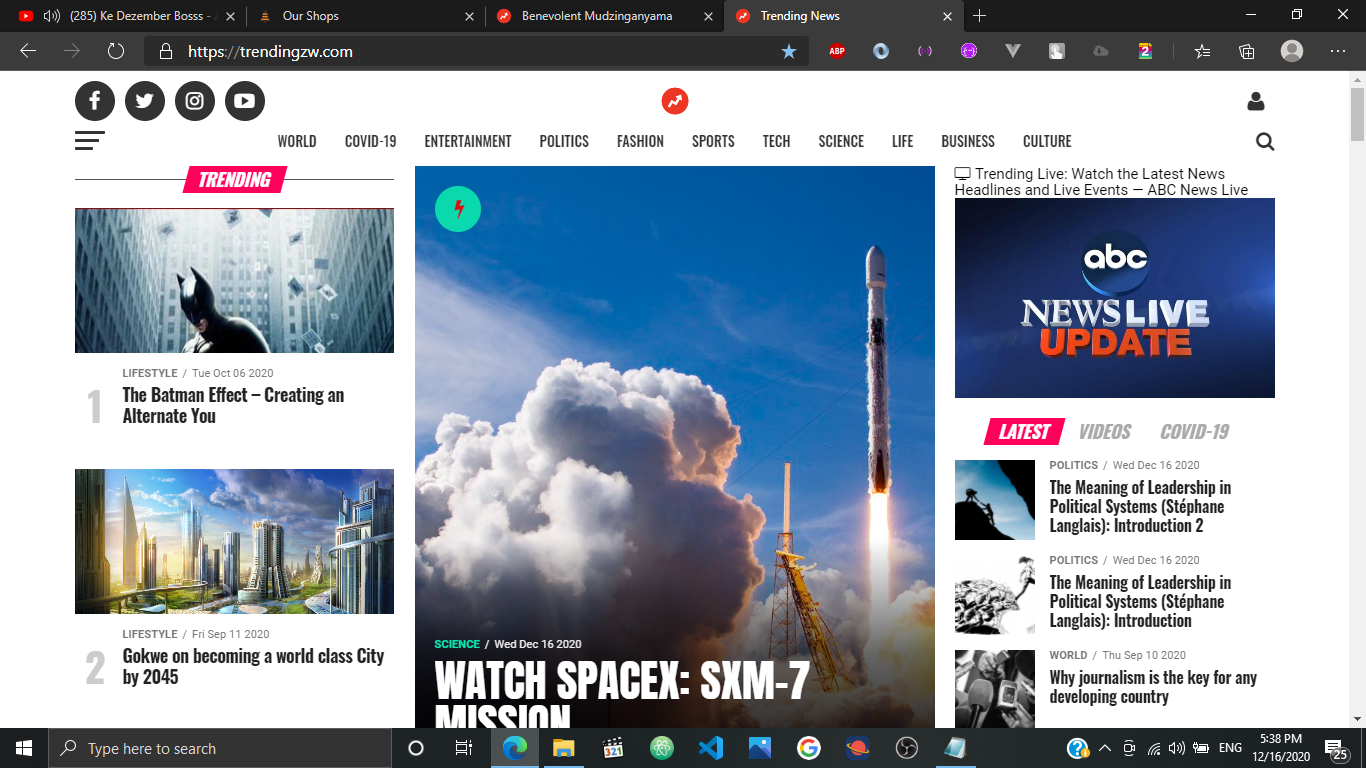Open the ENTERTAINMENT menu item
Viewport: 1366px width, 768px height.
[x=468, y=141]
